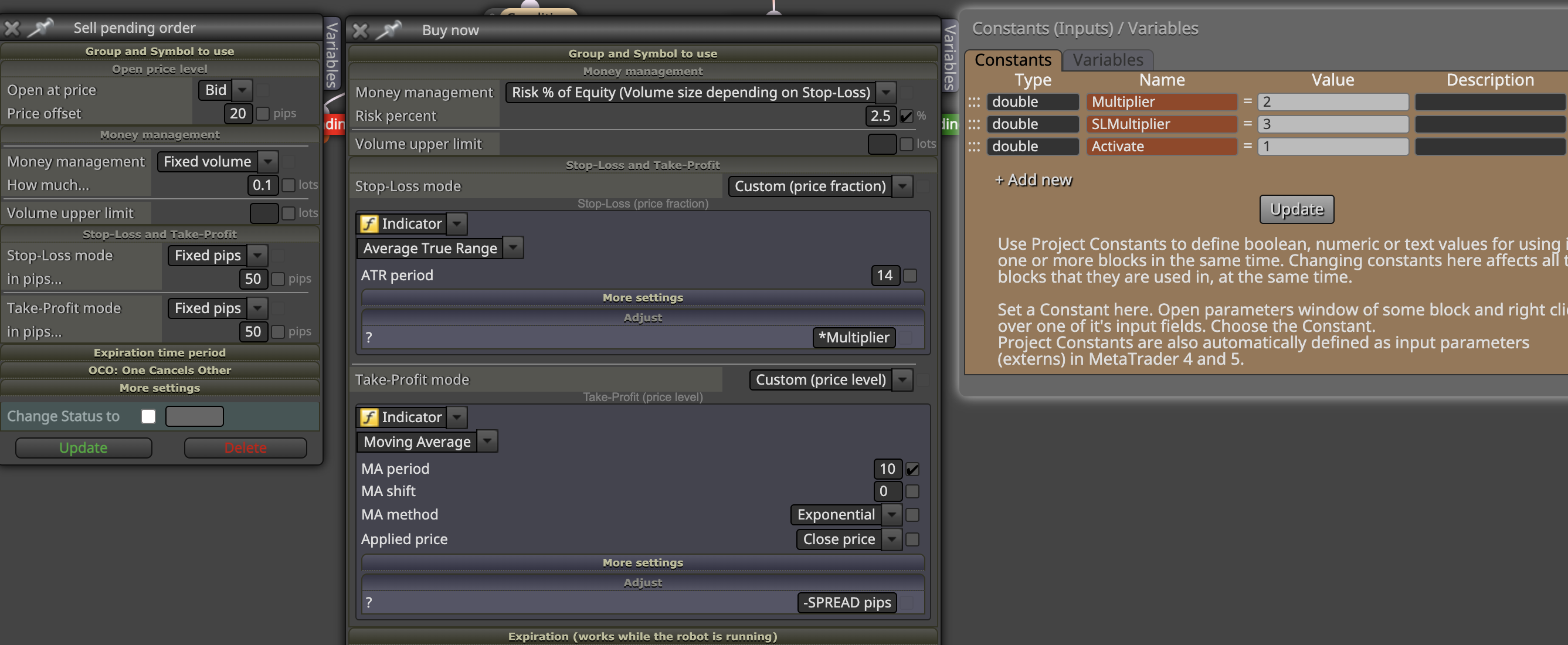
Task: Edit the How much value 0.1
Action: (262, 185)
